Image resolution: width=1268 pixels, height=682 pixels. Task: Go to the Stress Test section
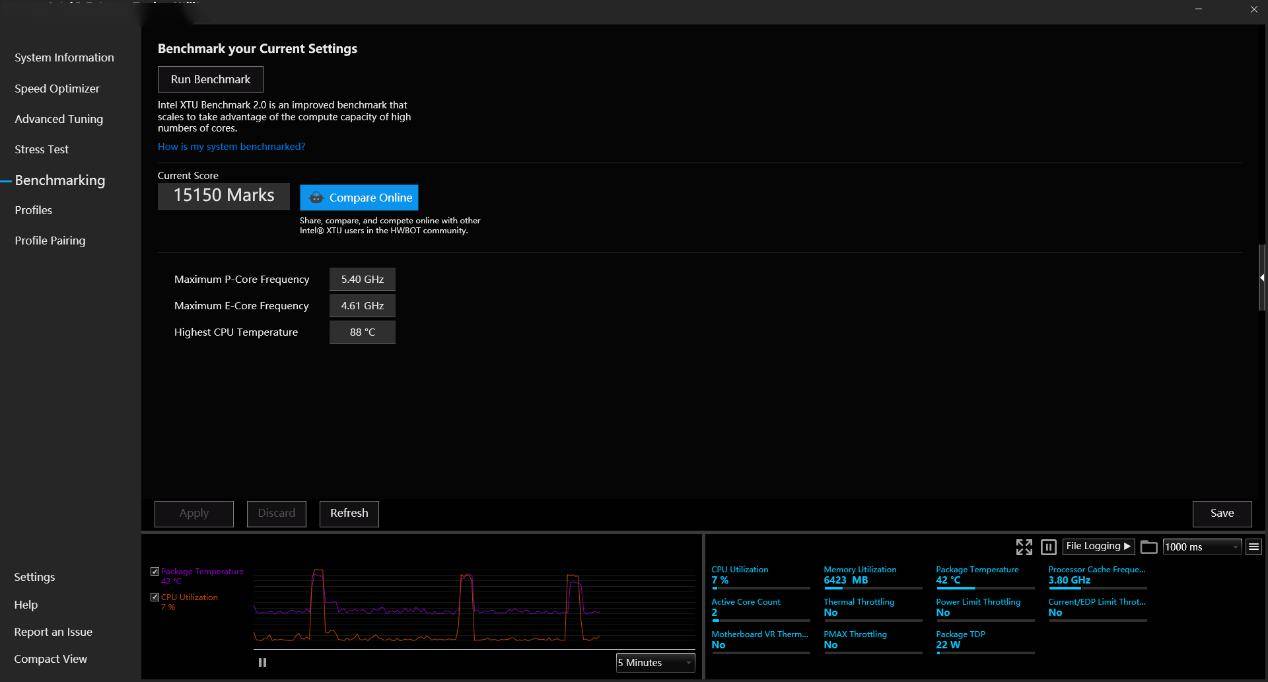42,149
